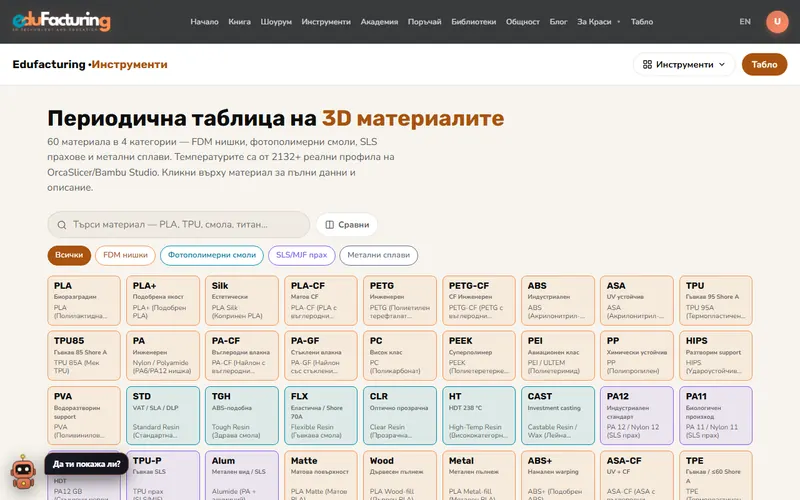Open the PA11 SLS powder card
Screen dimensions: 800x500
click(x=716, y=415)
